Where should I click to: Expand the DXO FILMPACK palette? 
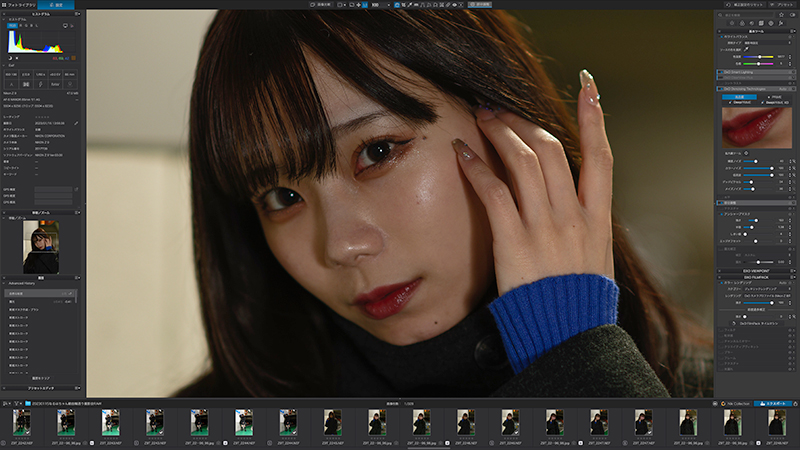click(x=756, y=277)
